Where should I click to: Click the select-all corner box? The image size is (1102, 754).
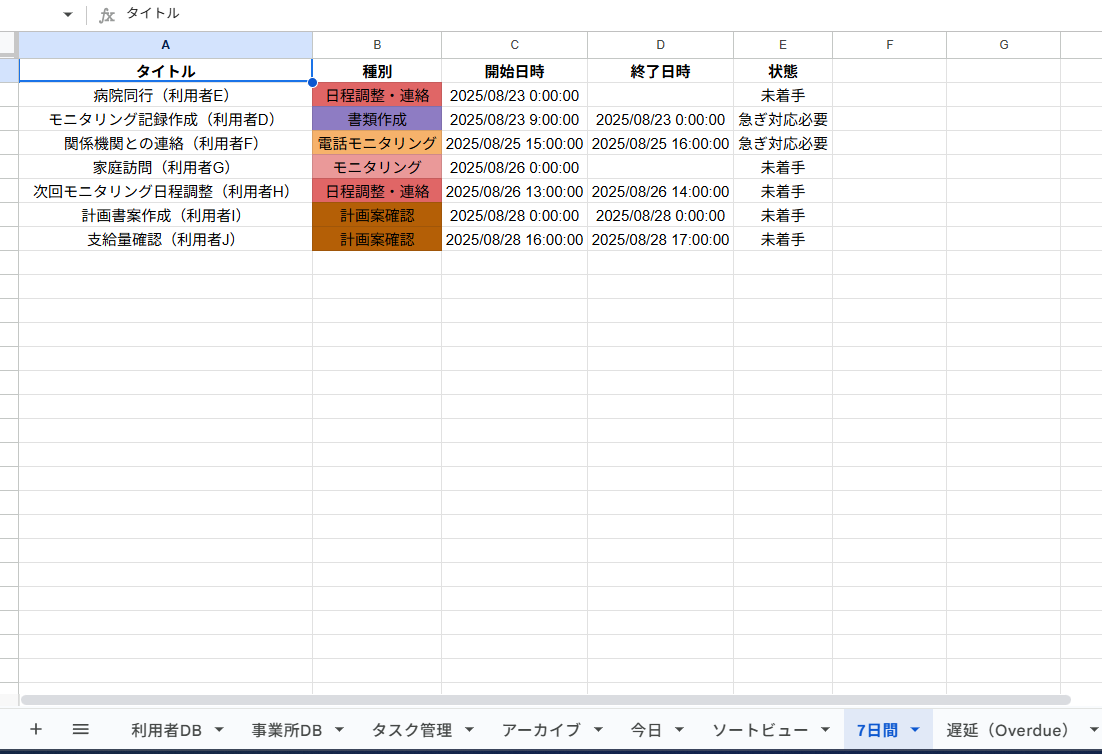[8, 45]
